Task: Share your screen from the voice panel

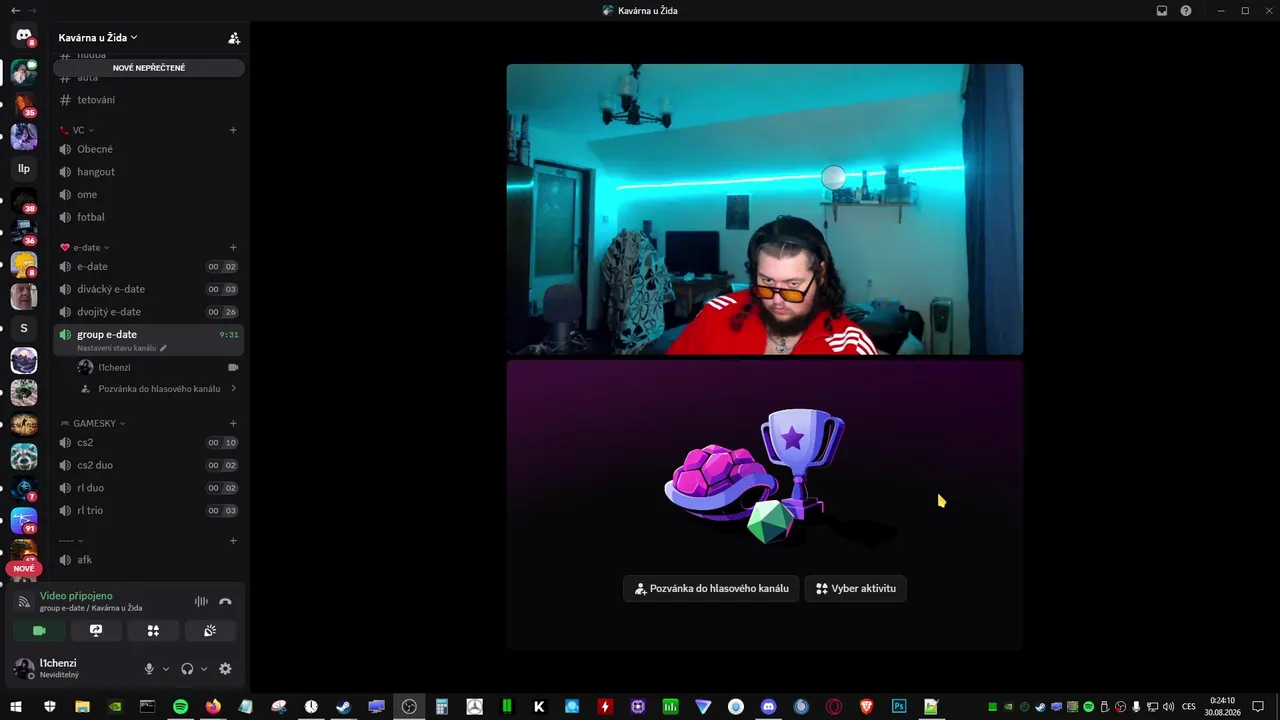Action: [96, 631]
